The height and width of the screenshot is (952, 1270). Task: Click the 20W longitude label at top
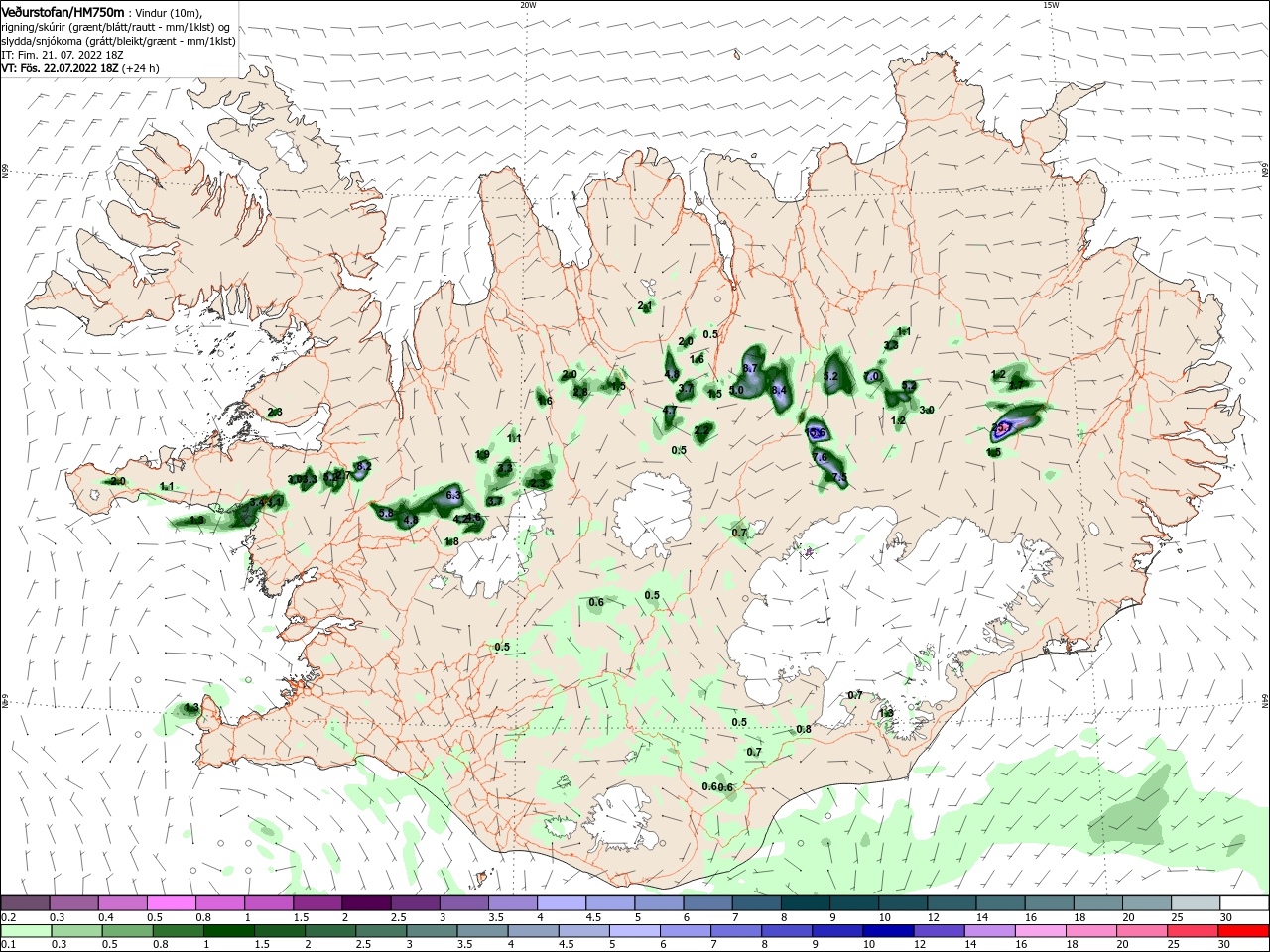click(528, 5)
